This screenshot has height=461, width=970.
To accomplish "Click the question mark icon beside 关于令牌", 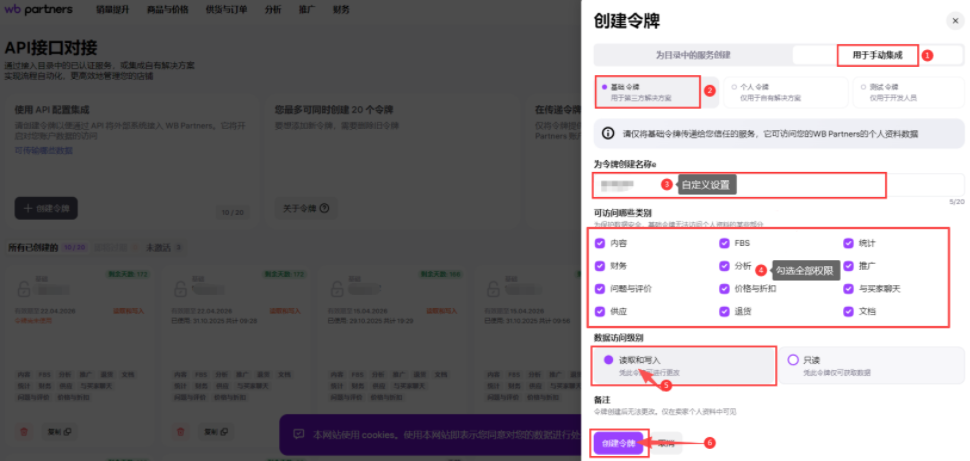I will pos(324,208).
